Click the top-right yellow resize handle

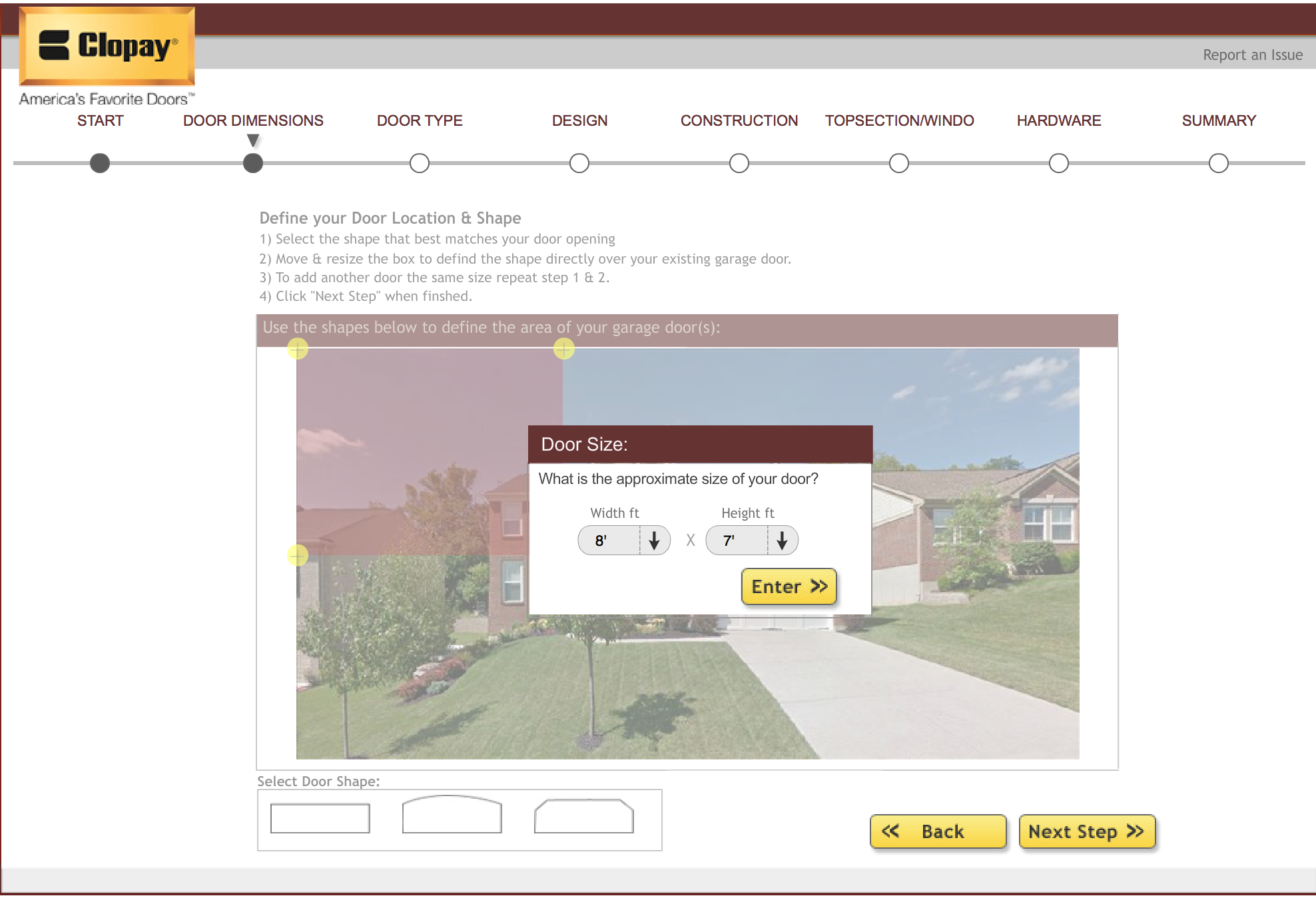click(564, 349)
